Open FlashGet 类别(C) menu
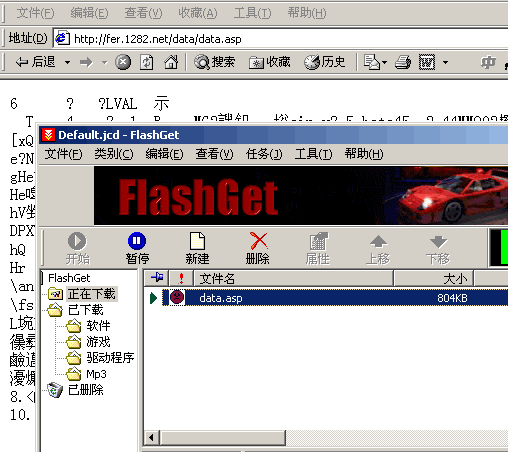508x452 pixels. click(114, 154)
